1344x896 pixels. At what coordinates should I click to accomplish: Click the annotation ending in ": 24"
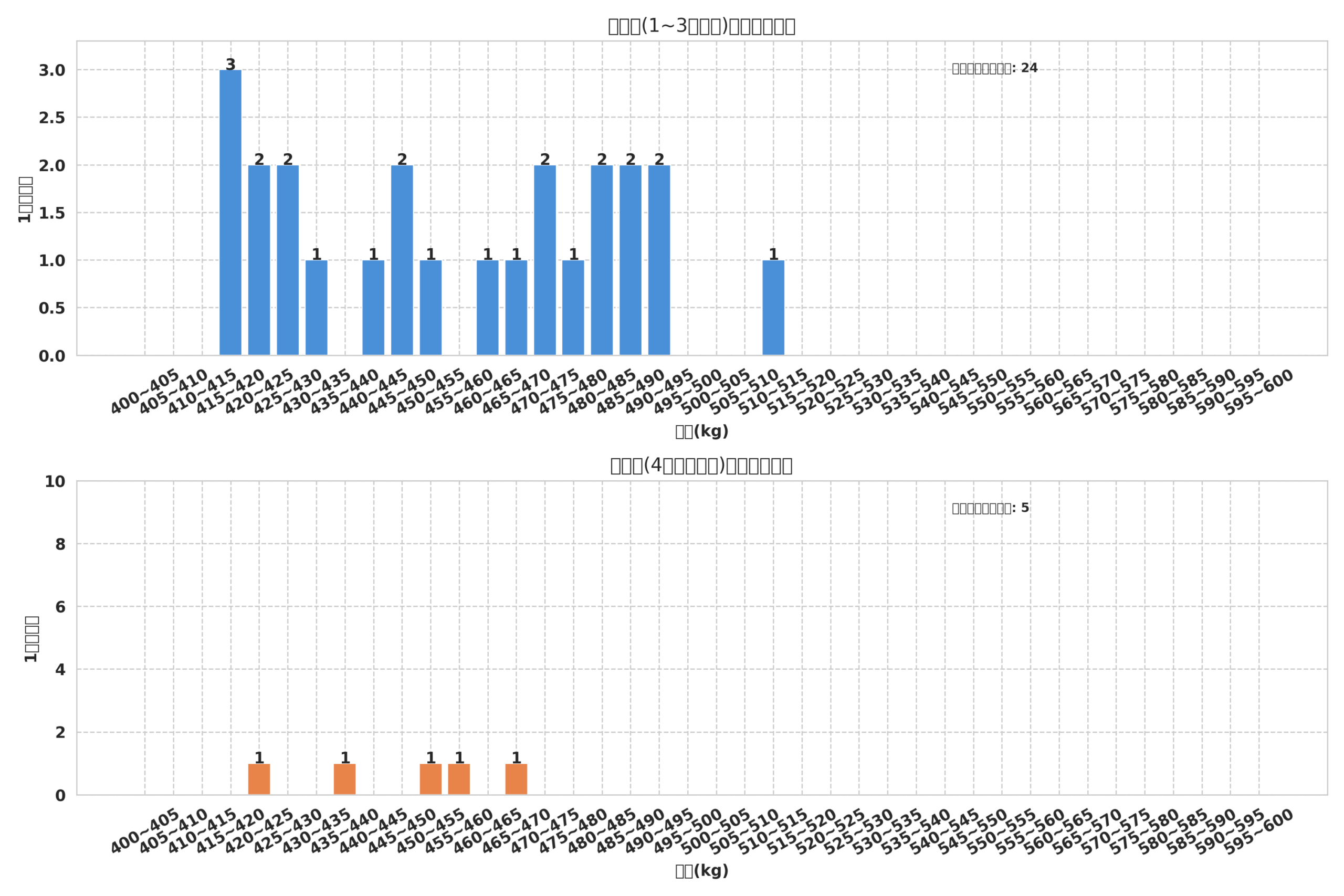click(994, 68)
